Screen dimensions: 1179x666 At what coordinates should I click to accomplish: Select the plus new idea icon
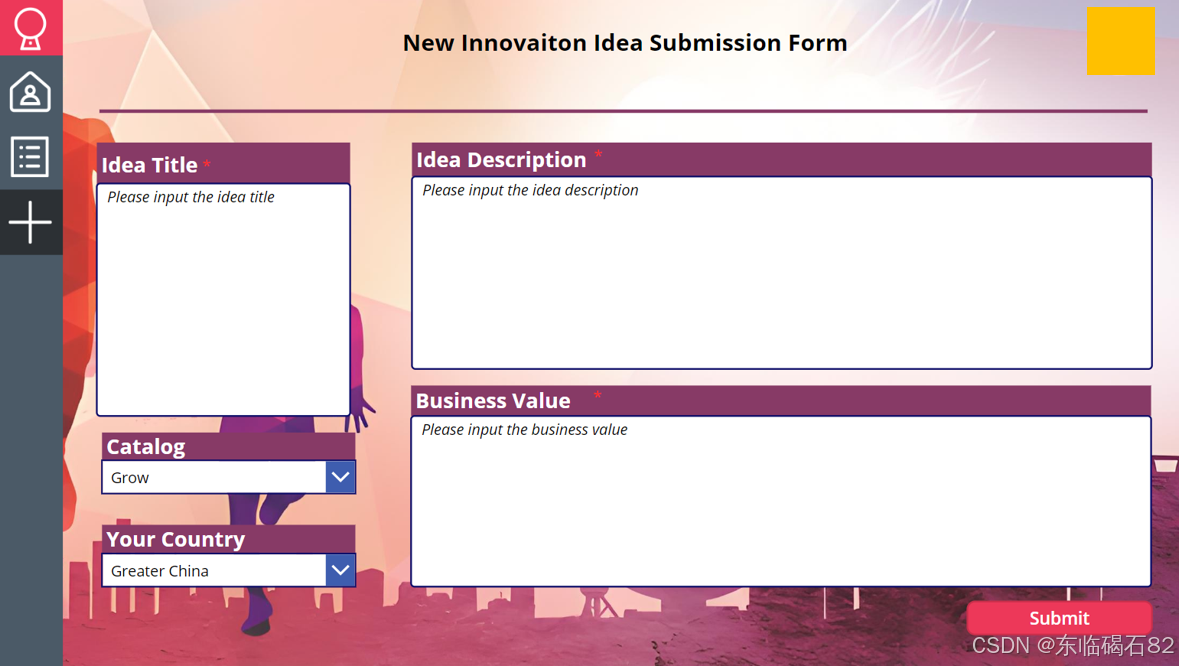(30, 223)
